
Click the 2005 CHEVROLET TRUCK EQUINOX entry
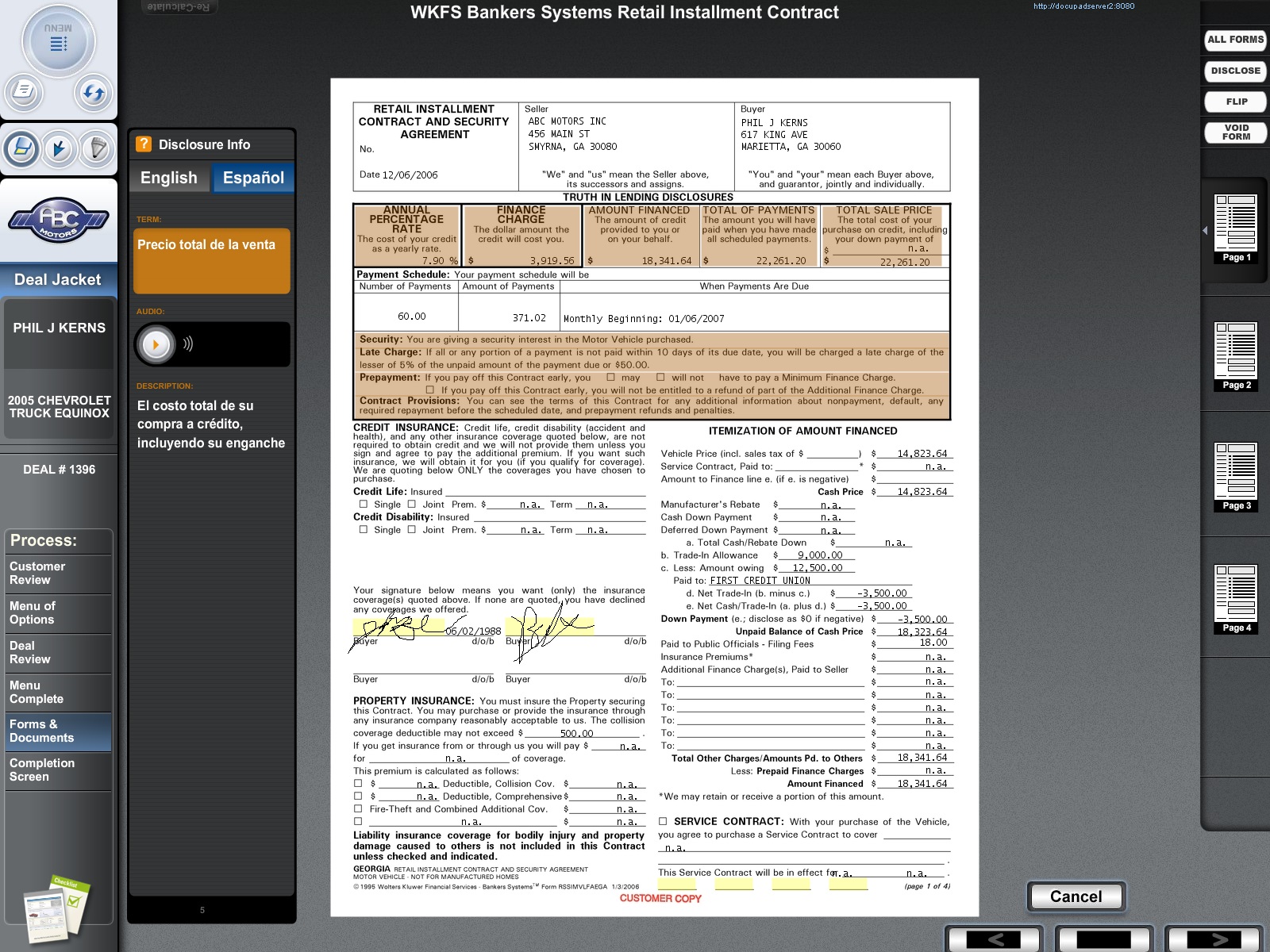point(59,406)
